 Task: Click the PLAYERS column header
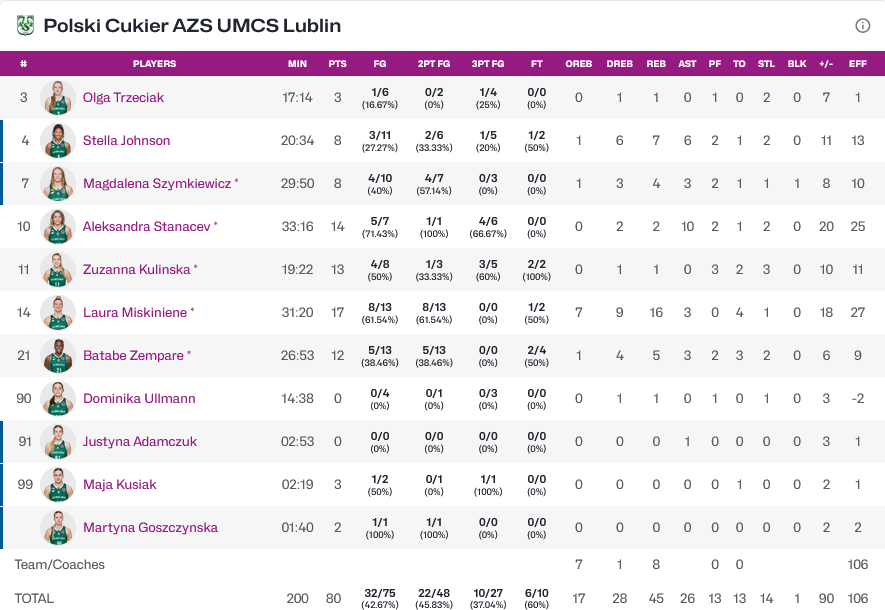[154, 64]
